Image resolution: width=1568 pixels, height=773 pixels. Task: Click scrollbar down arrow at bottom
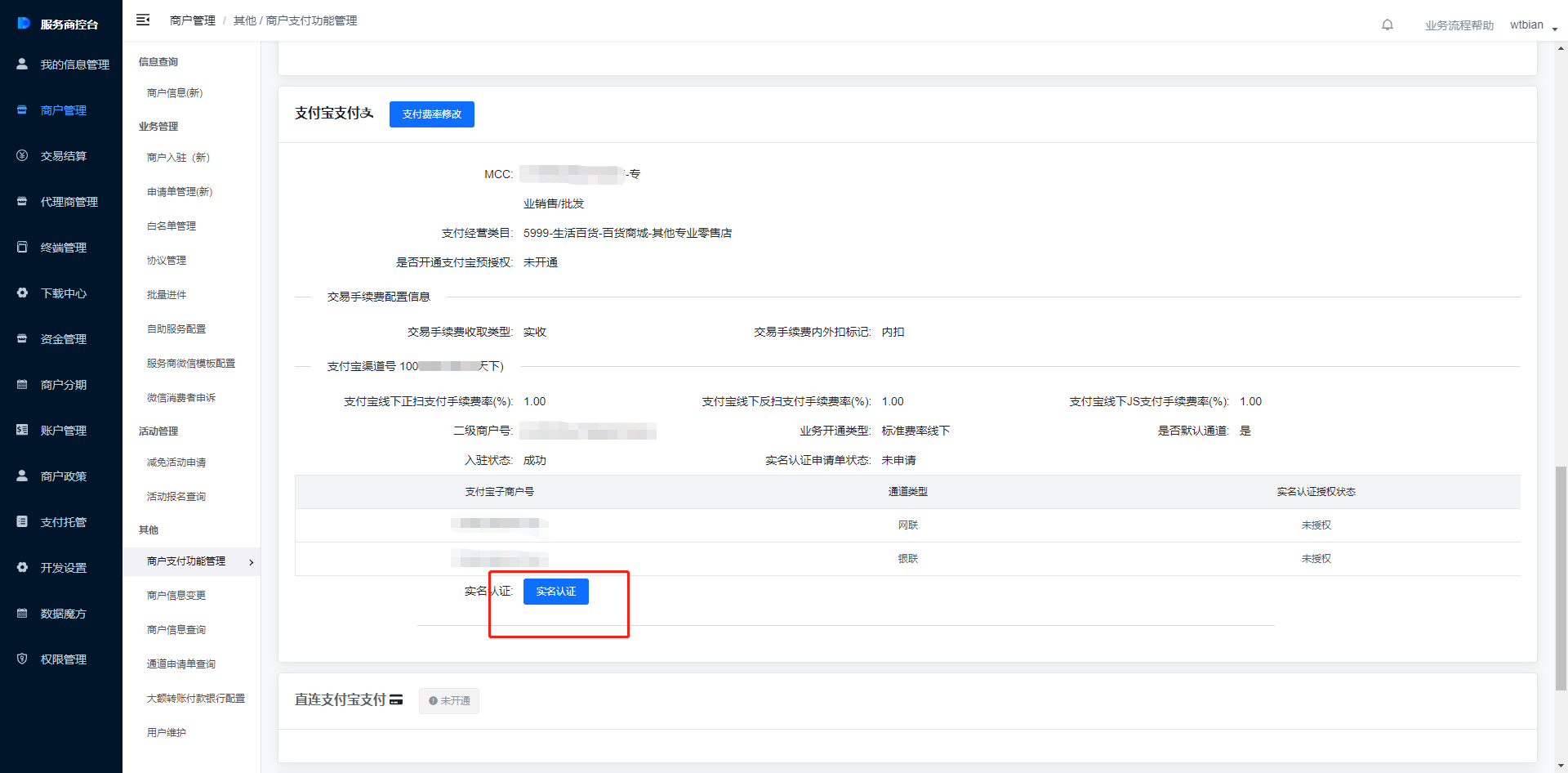1561,766
